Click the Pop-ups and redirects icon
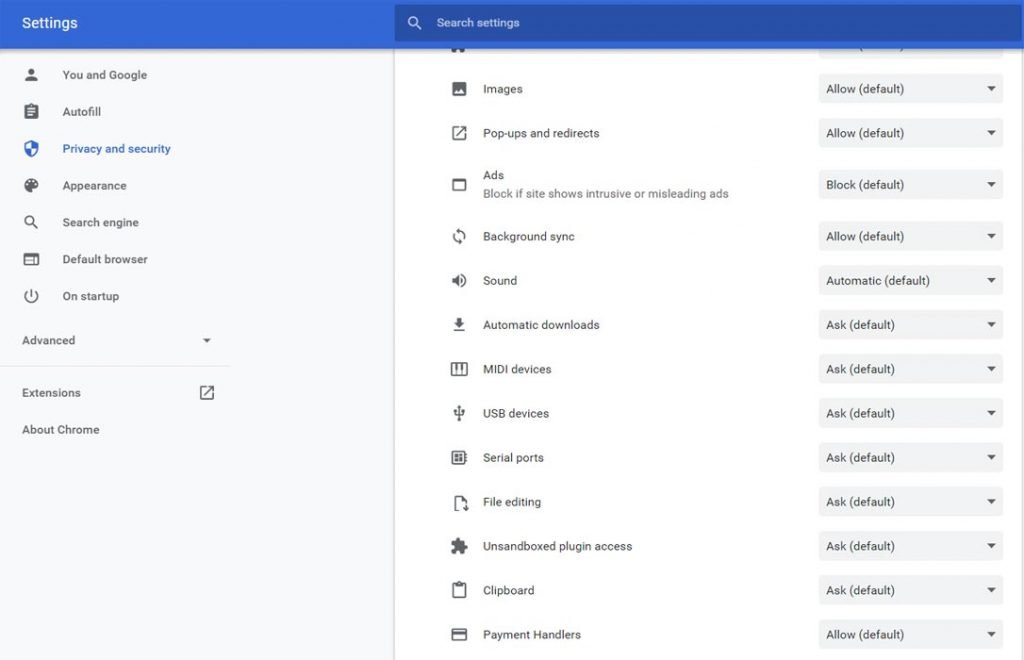Screen dimensions: 1024x660 [x=459, y=133]
